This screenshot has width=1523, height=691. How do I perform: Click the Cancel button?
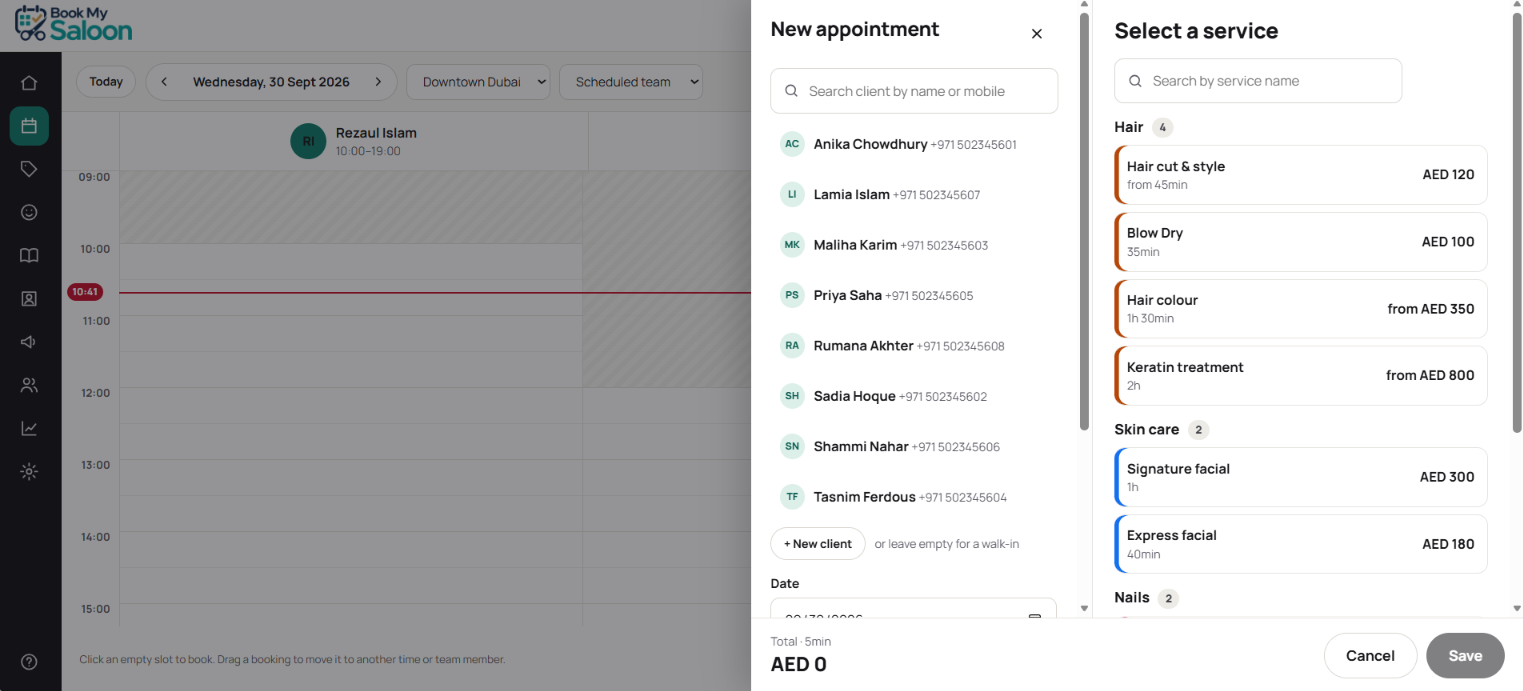tap(1370, 656)
